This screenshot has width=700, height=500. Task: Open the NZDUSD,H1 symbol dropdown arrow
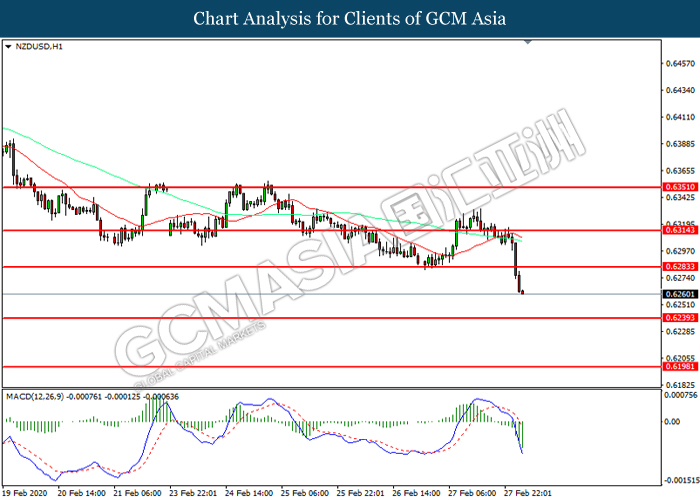(8, 46)
